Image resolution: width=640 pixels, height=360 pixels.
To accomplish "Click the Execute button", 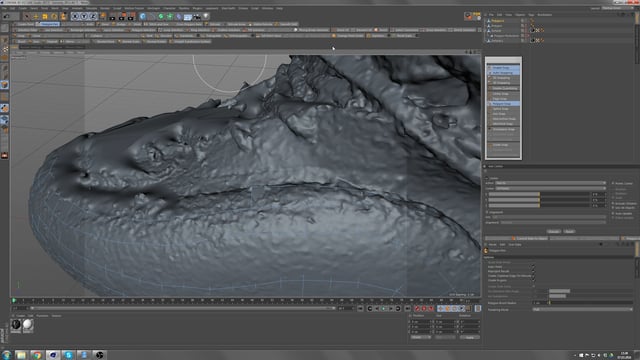I will coord(553,231).
